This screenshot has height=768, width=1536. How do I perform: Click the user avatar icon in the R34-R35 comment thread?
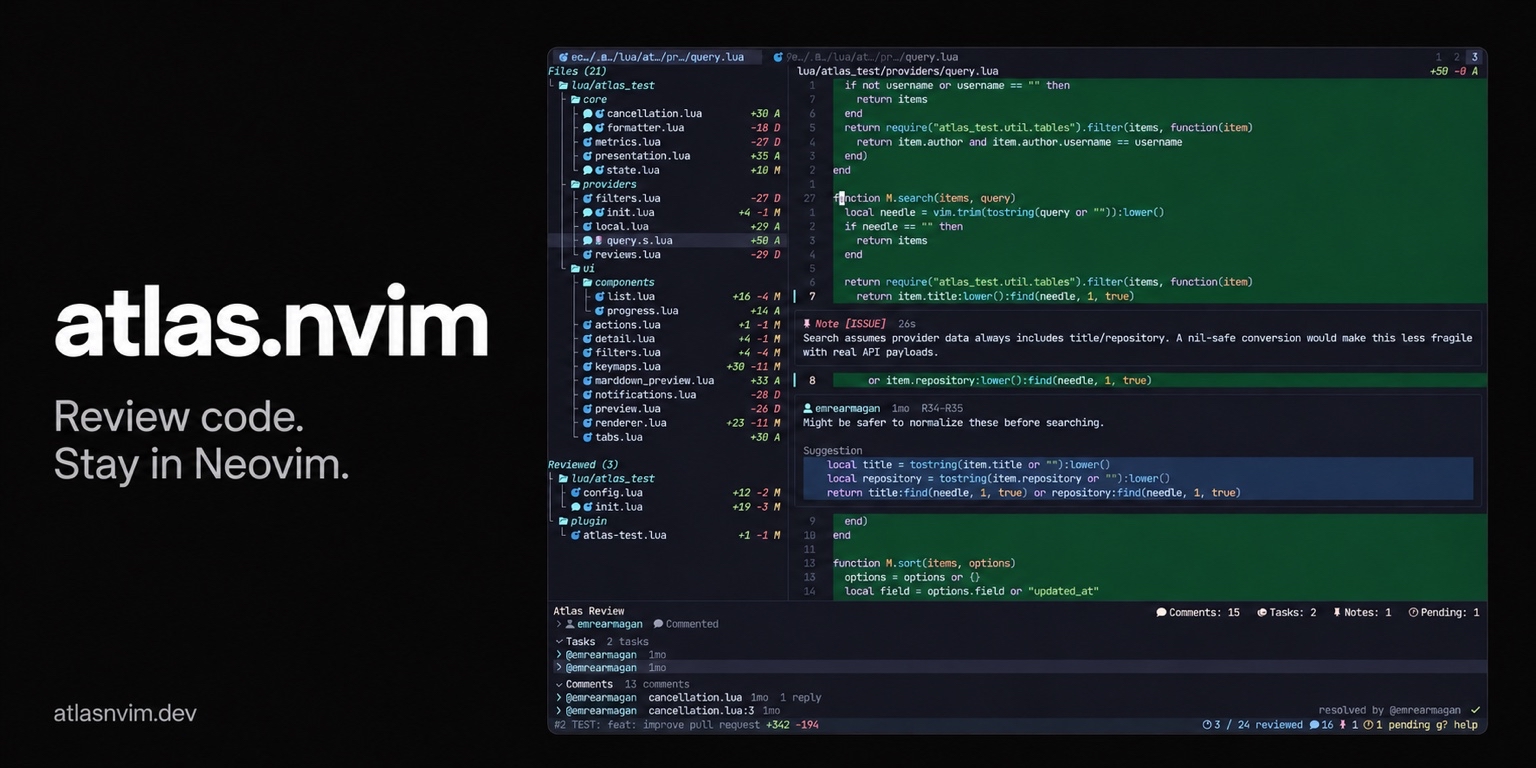point(808,408)
